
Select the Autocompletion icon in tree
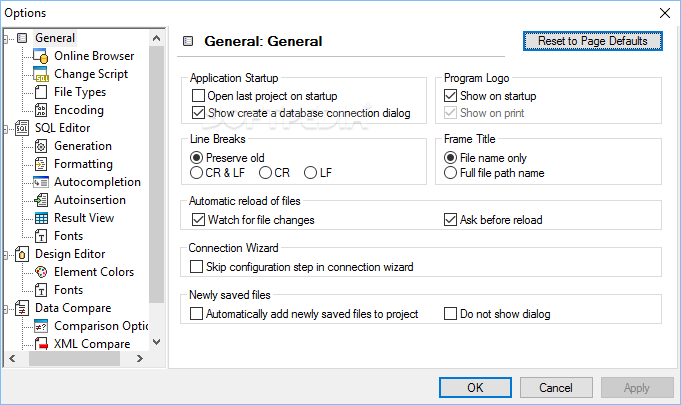pos(41,182)
